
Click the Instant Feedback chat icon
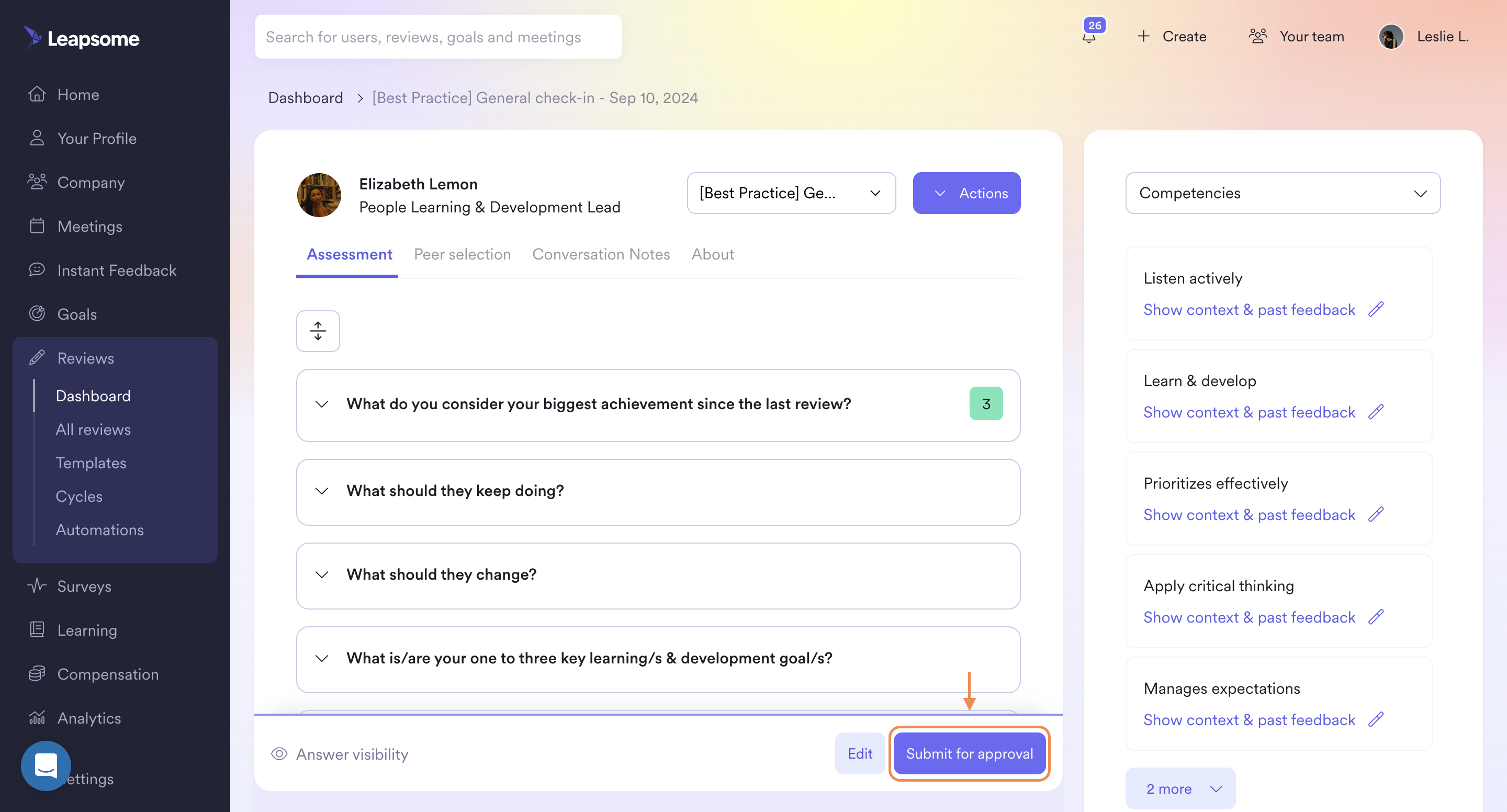pos(37,269)
